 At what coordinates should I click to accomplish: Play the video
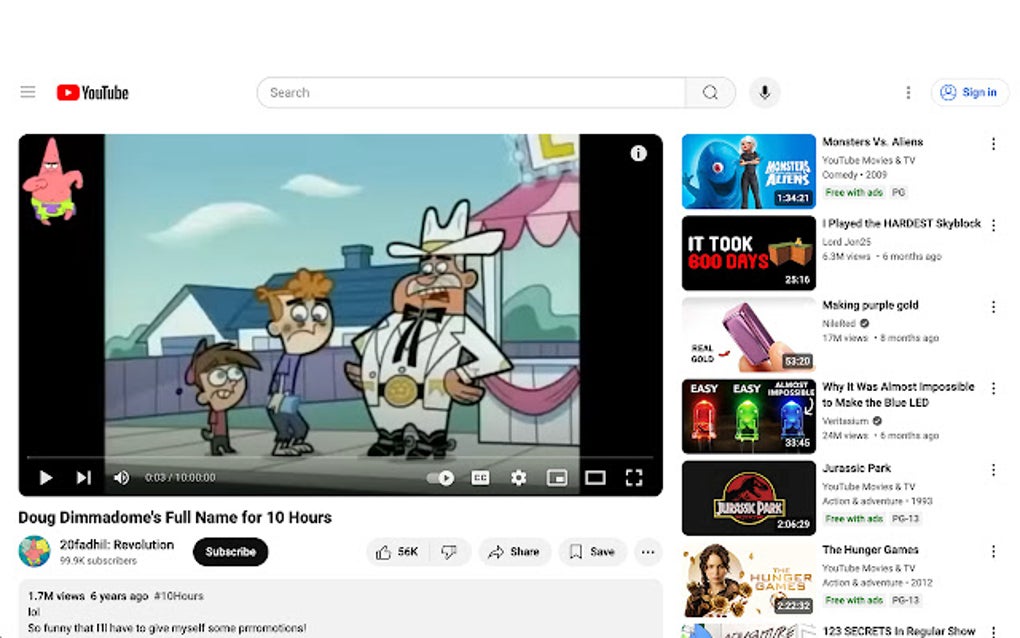tap(45, 478)
